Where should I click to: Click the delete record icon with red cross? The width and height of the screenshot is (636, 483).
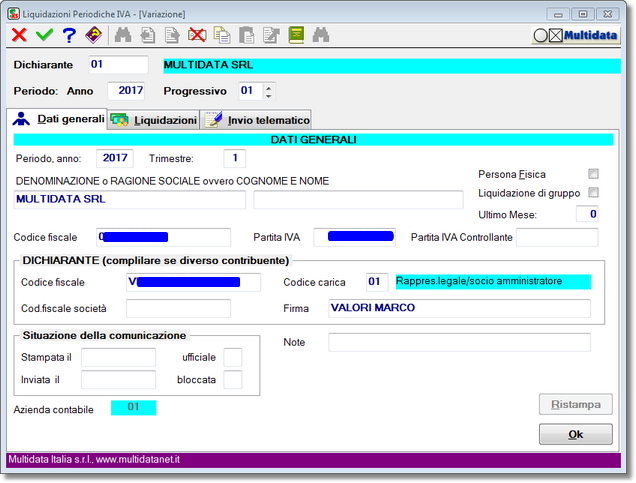click(x=197, y=35)
